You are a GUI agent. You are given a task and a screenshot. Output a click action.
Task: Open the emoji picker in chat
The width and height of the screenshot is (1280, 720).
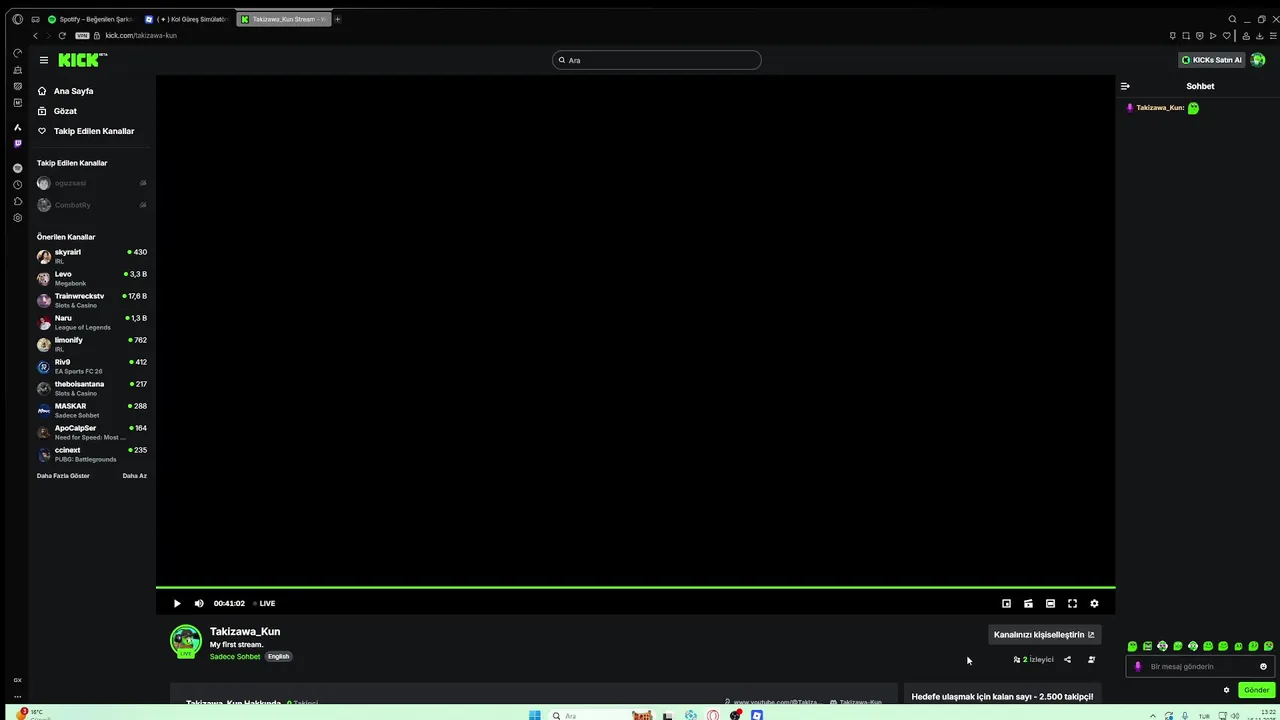coord(1263,666)
